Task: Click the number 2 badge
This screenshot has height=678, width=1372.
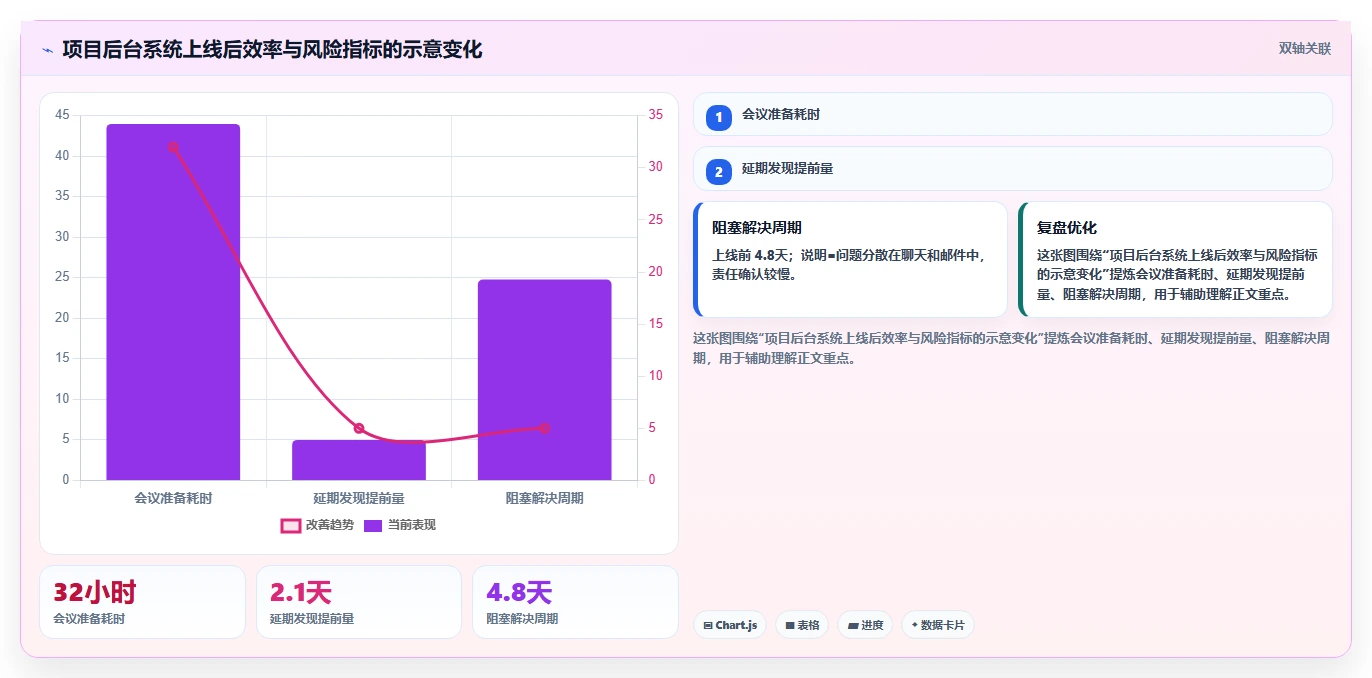Action: (718, 172)
